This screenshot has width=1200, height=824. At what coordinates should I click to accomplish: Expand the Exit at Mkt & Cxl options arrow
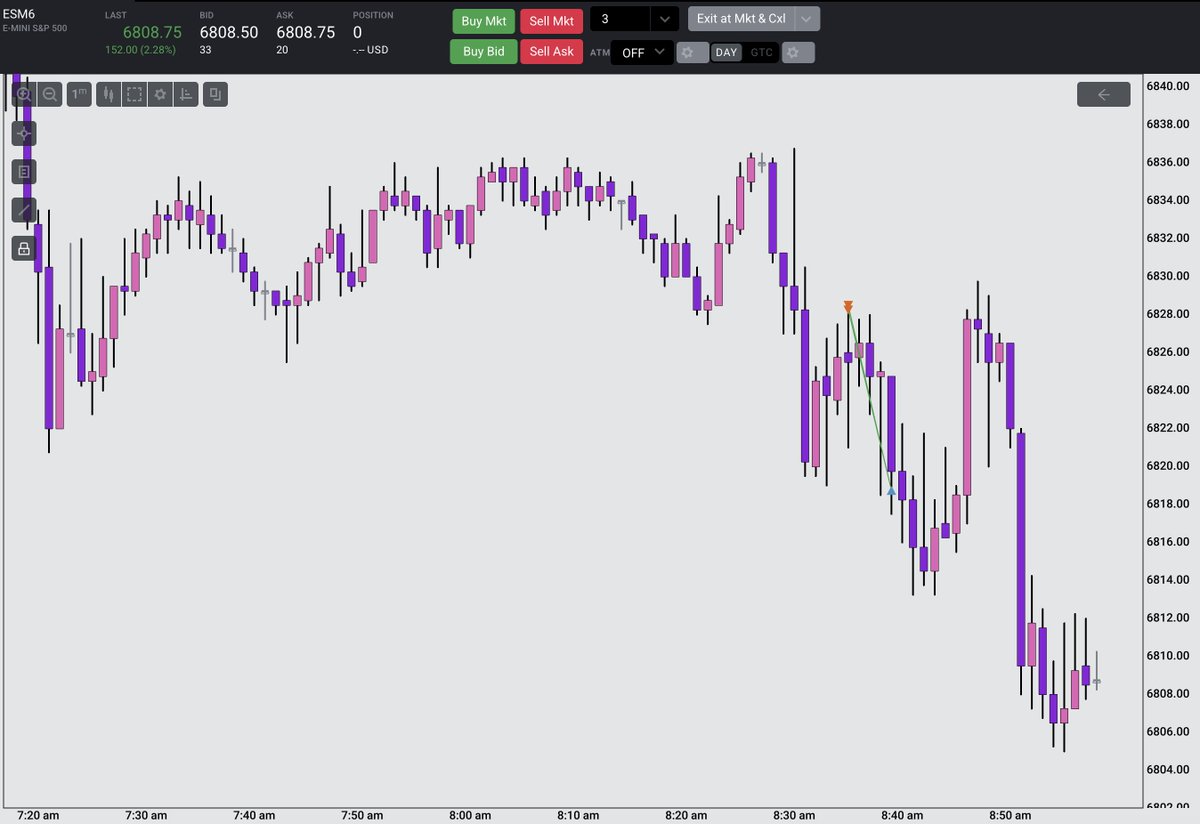point(808,19)
